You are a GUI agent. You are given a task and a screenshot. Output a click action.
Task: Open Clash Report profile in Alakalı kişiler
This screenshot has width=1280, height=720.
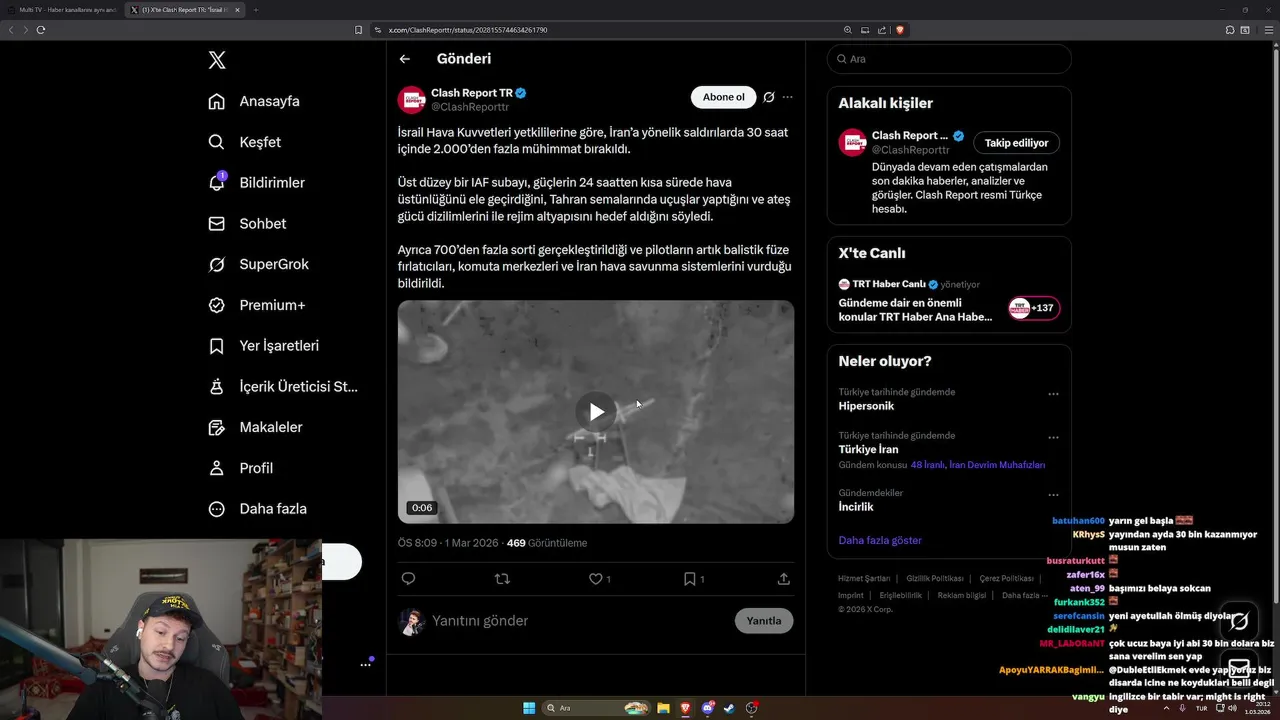pyautogui.click(x=909, y=135)
